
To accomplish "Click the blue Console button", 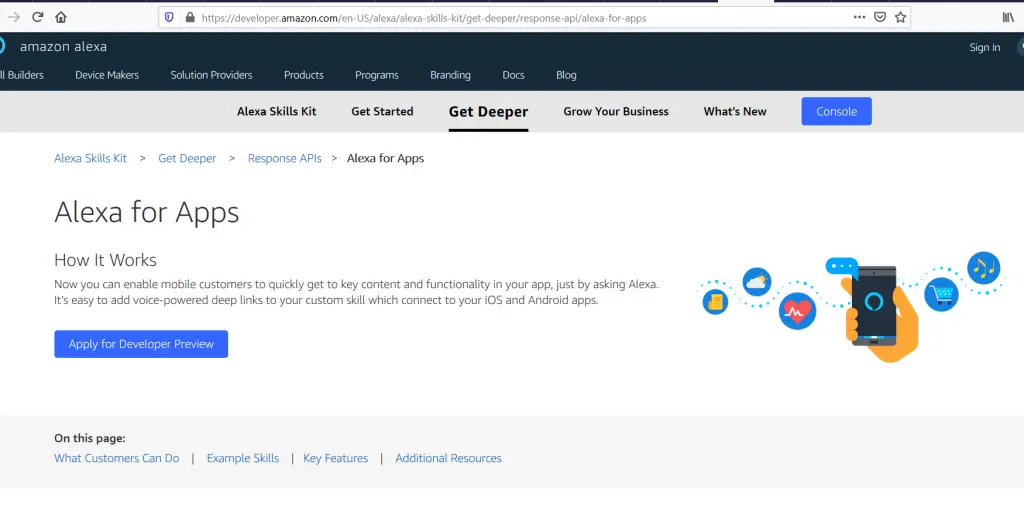I will click(837, 112).
